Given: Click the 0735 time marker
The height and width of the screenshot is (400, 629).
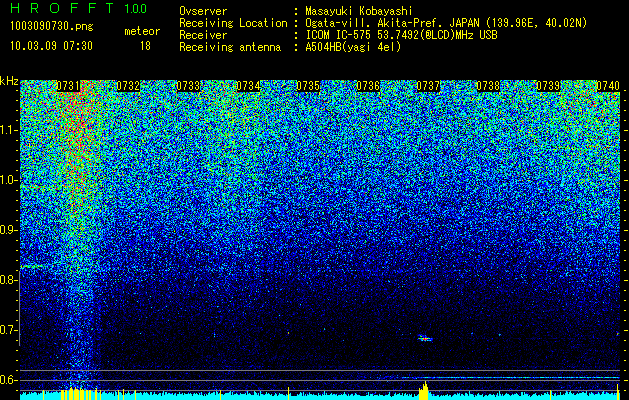Looking at the screenshot, I should pyautogui.click(x=308, y=86).
